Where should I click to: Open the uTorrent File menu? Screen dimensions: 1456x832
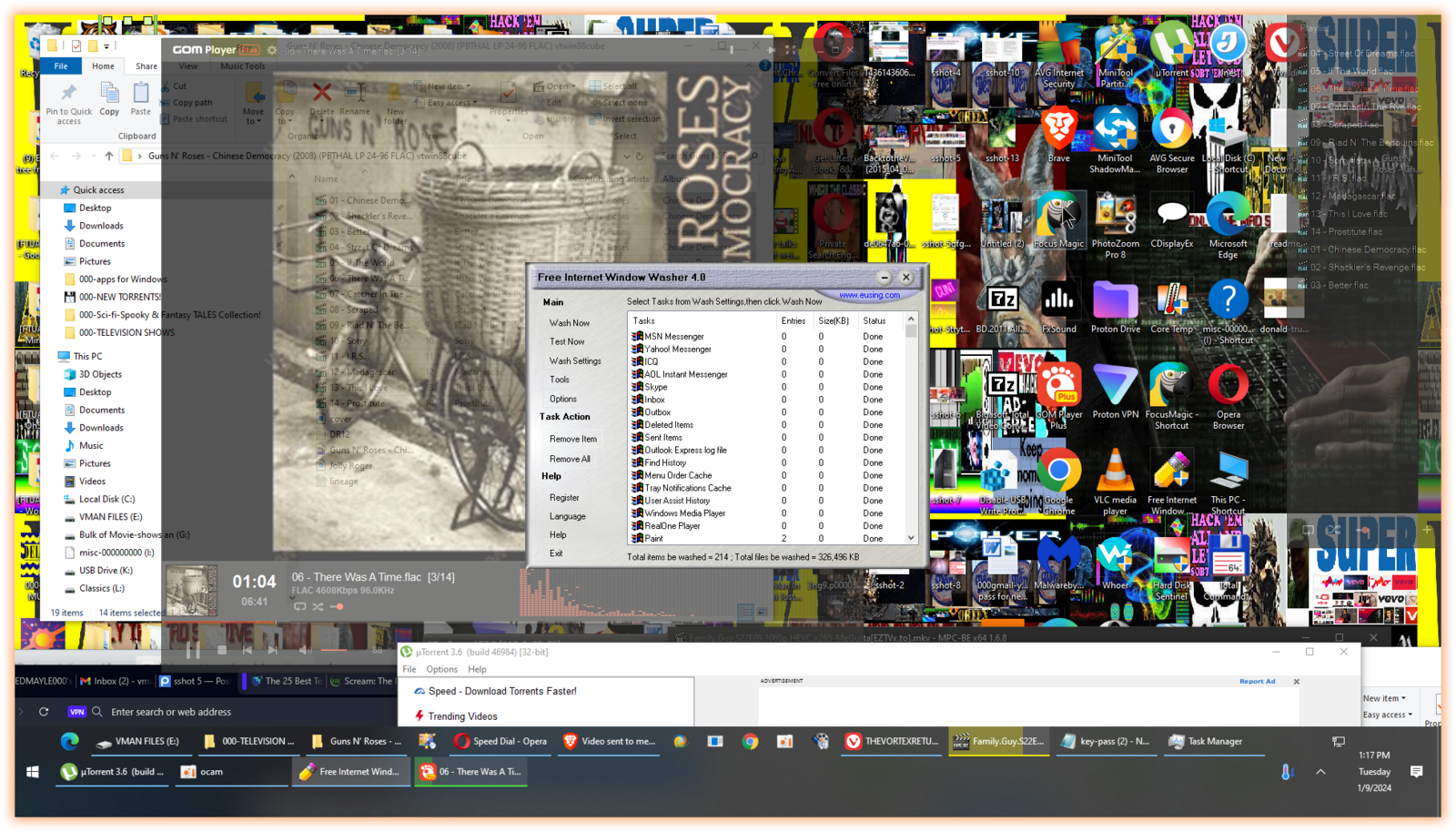[x=409, y=669]
